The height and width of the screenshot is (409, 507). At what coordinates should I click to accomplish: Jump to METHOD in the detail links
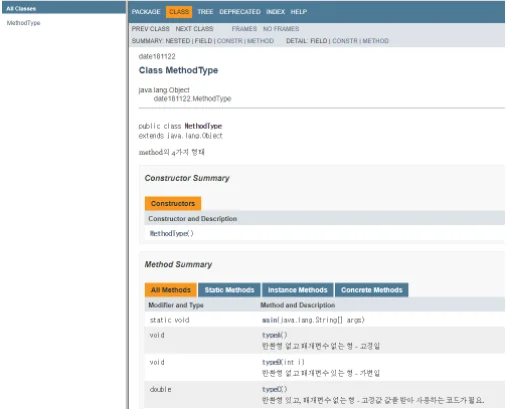point(375,41)
